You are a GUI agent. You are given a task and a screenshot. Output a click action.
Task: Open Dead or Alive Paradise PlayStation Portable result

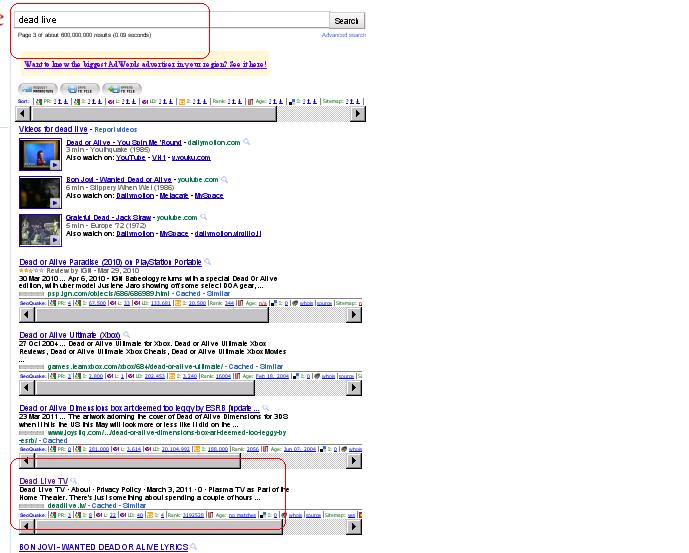point(110,262)
